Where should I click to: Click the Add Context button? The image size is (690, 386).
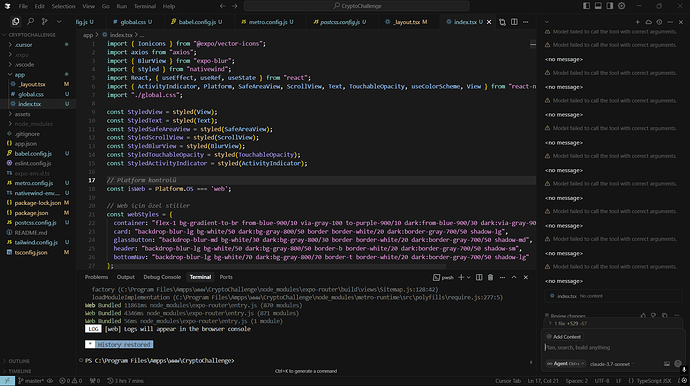[x=564, y=337]
